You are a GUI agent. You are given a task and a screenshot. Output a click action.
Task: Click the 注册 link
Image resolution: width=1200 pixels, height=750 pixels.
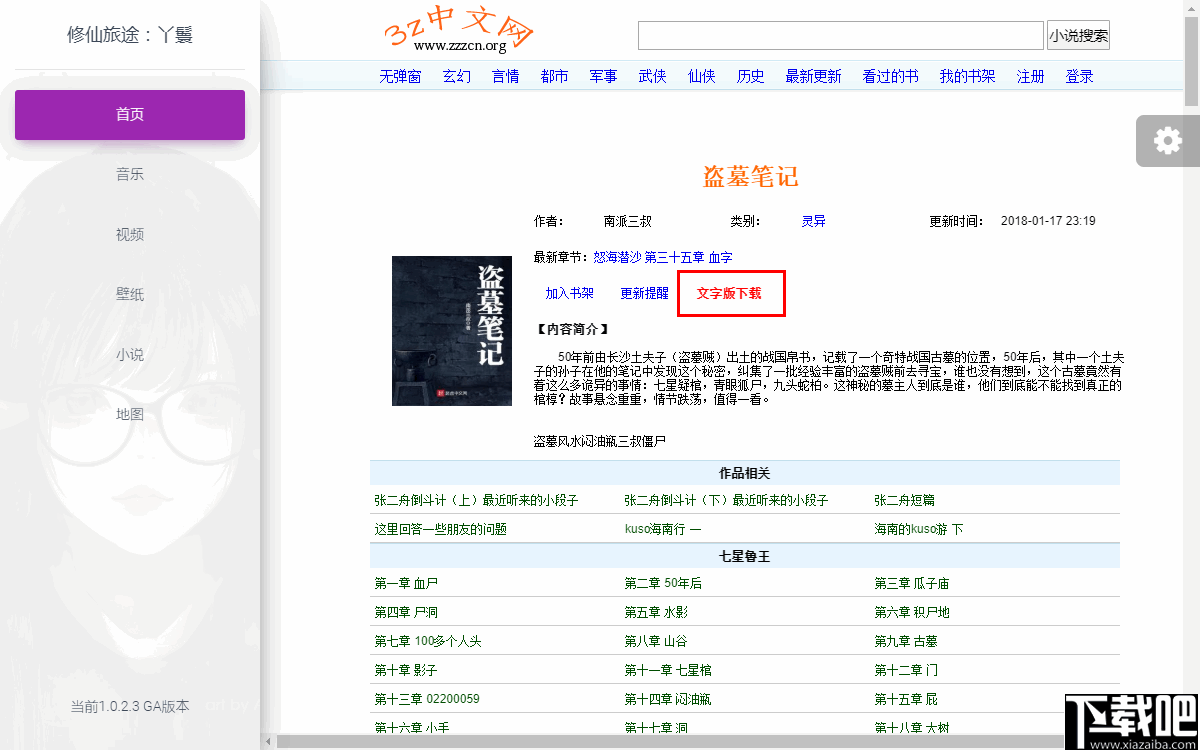click(x=1031, y=76)
